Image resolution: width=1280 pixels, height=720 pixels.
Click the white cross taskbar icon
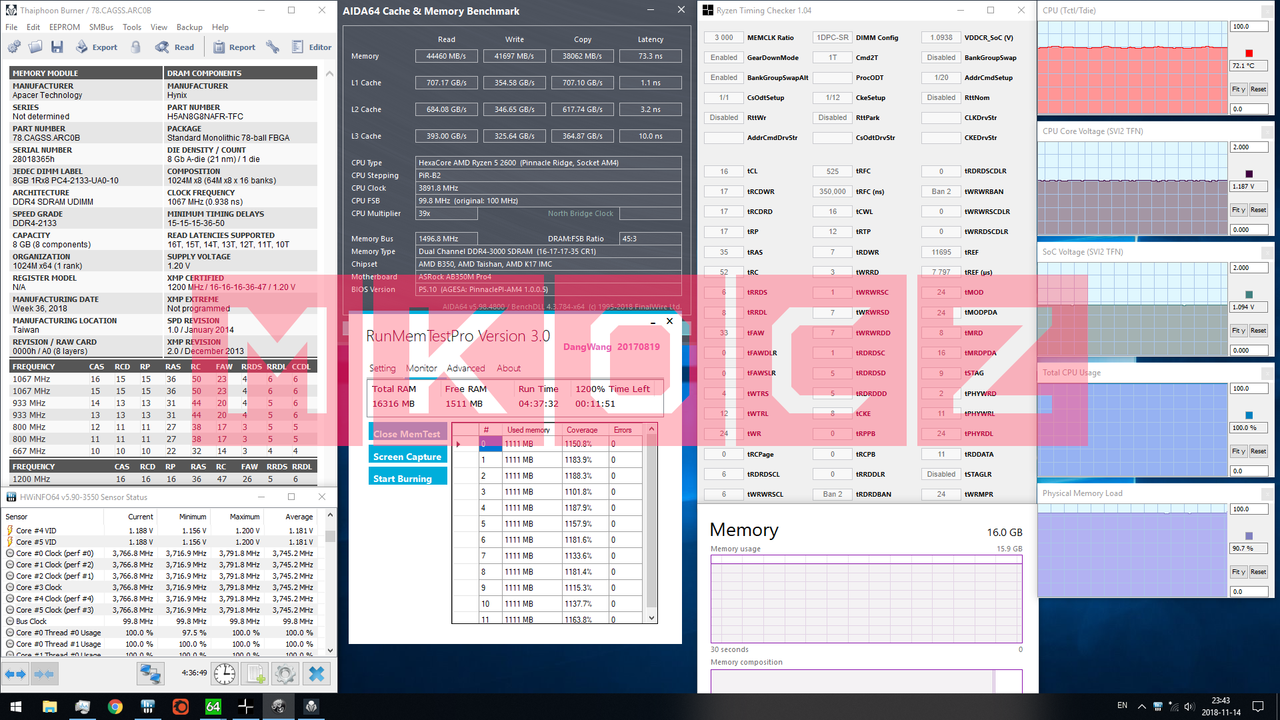245,706
